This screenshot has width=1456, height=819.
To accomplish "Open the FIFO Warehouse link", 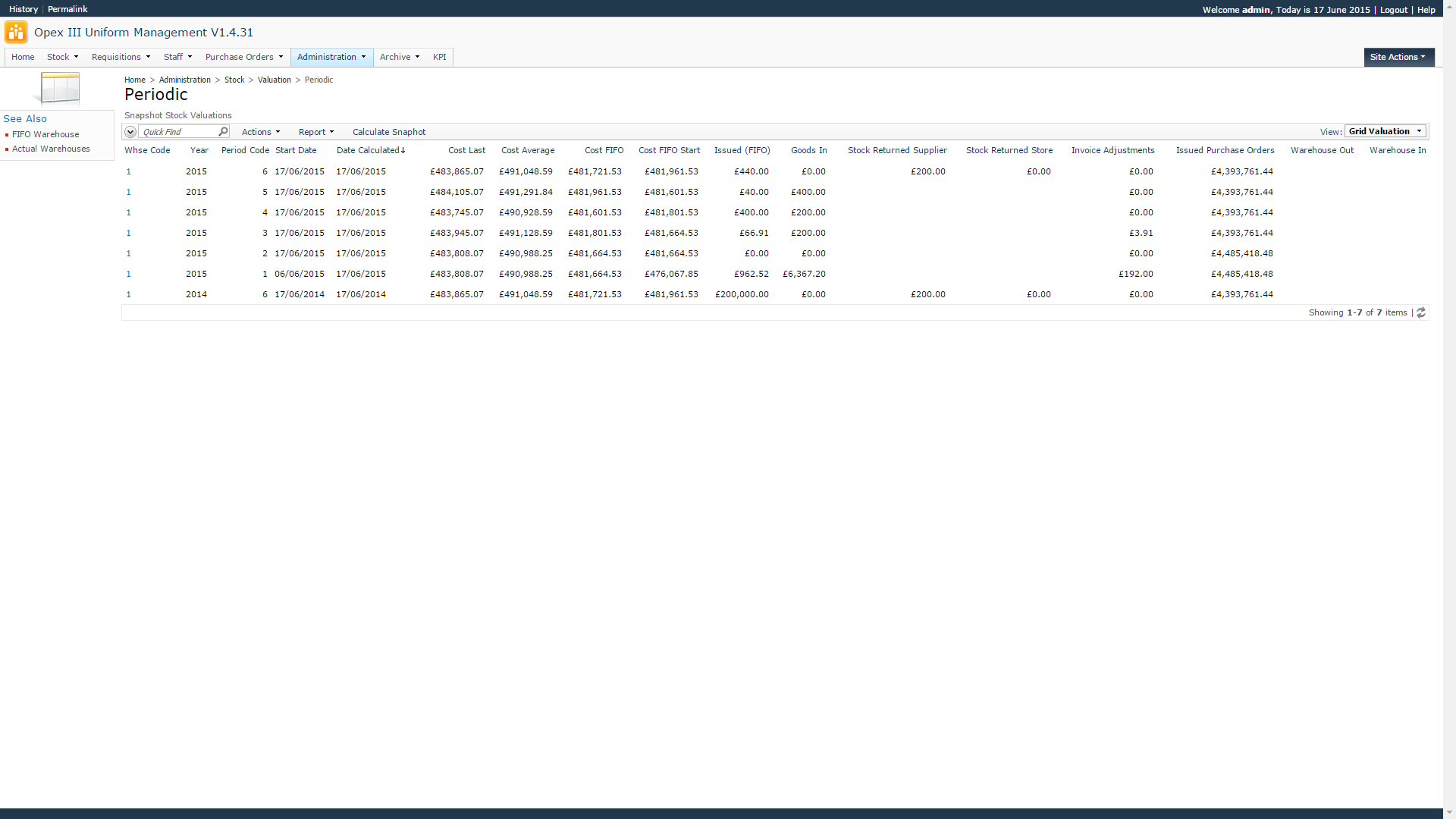I will 45,134.
